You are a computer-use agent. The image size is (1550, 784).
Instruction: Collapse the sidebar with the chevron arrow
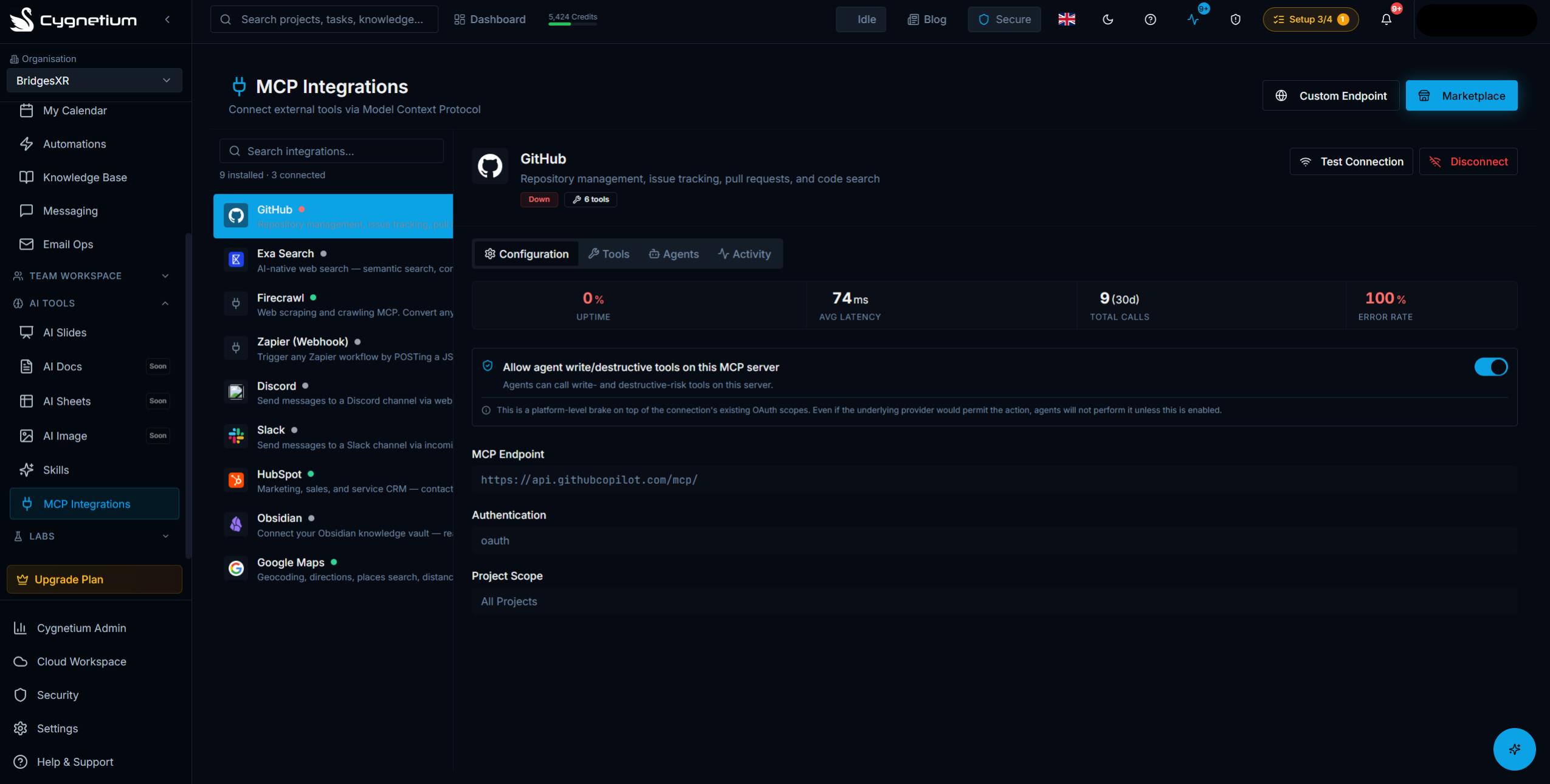pos(167,19)
